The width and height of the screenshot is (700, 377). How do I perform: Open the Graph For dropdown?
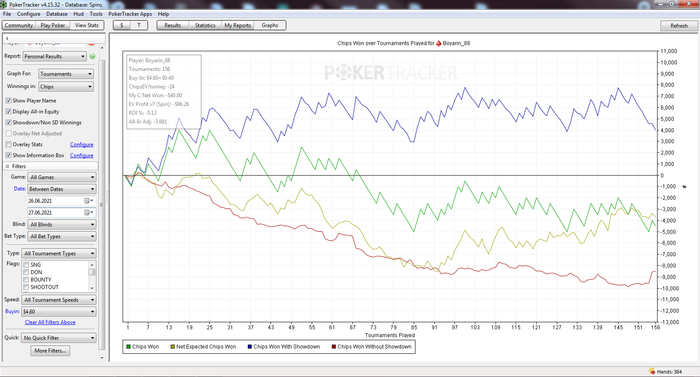(x=66, y=74)
